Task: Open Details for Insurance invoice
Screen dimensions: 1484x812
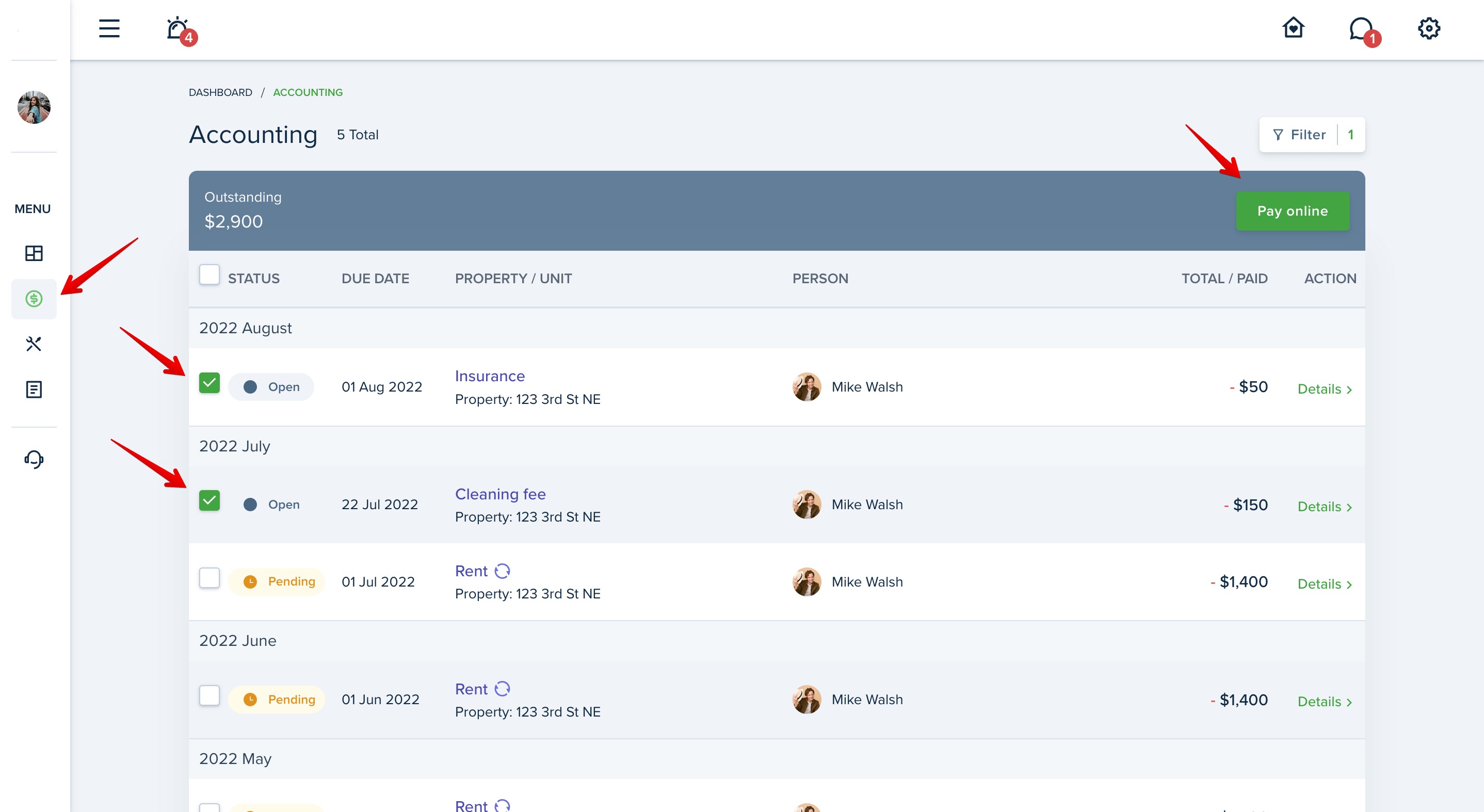Action: pyautogui.click(x=1325, y=389)
